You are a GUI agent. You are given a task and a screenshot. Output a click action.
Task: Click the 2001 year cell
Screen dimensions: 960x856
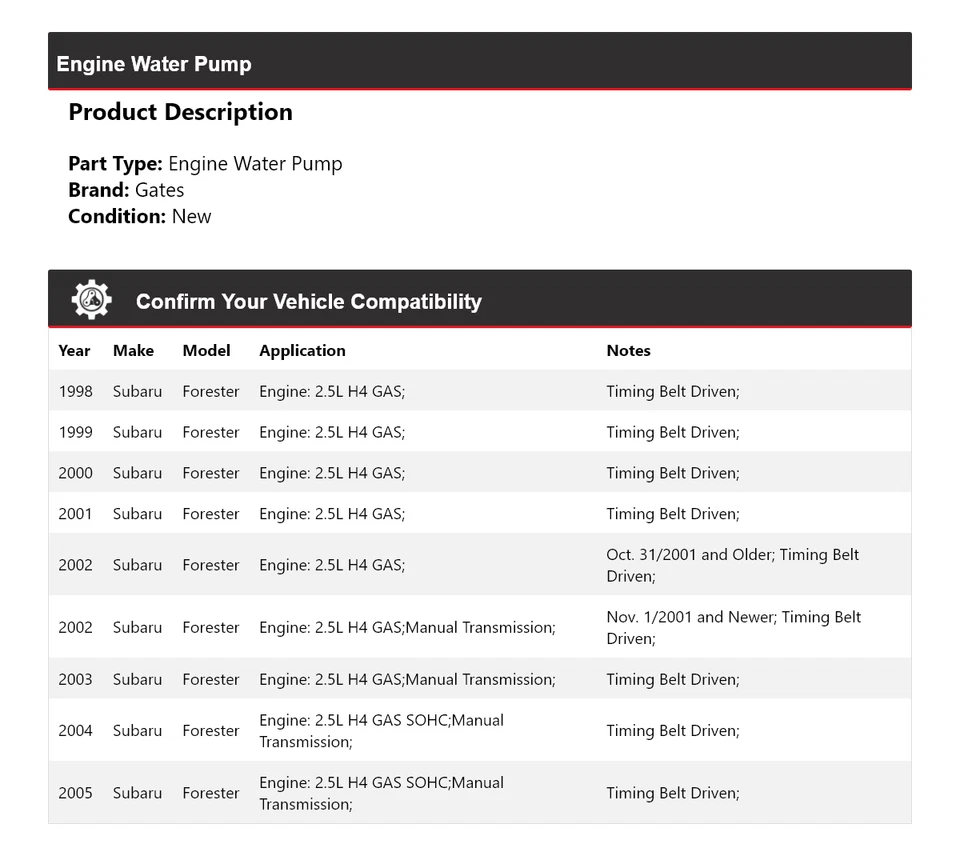pyautogui.click(x=75, y=515)
